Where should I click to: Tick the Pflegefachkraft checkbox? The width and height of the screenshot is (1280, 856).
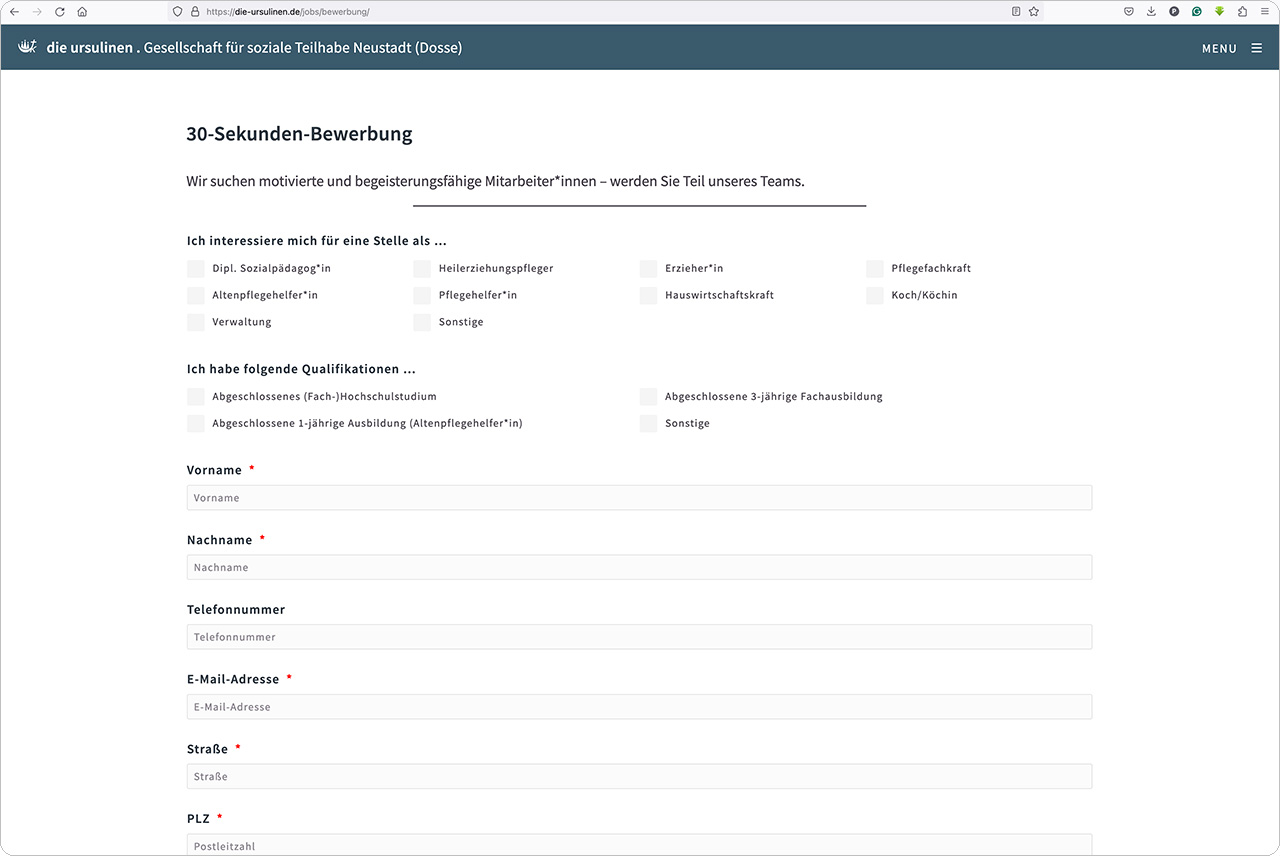[x=875, y=269]
